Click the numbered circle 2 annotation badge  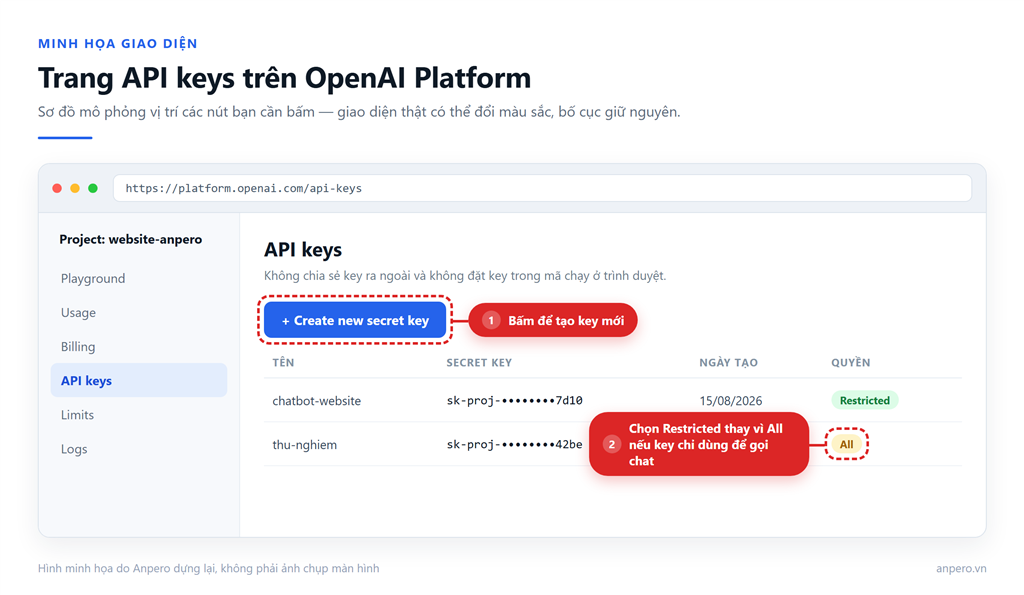(x=611, y=444)
